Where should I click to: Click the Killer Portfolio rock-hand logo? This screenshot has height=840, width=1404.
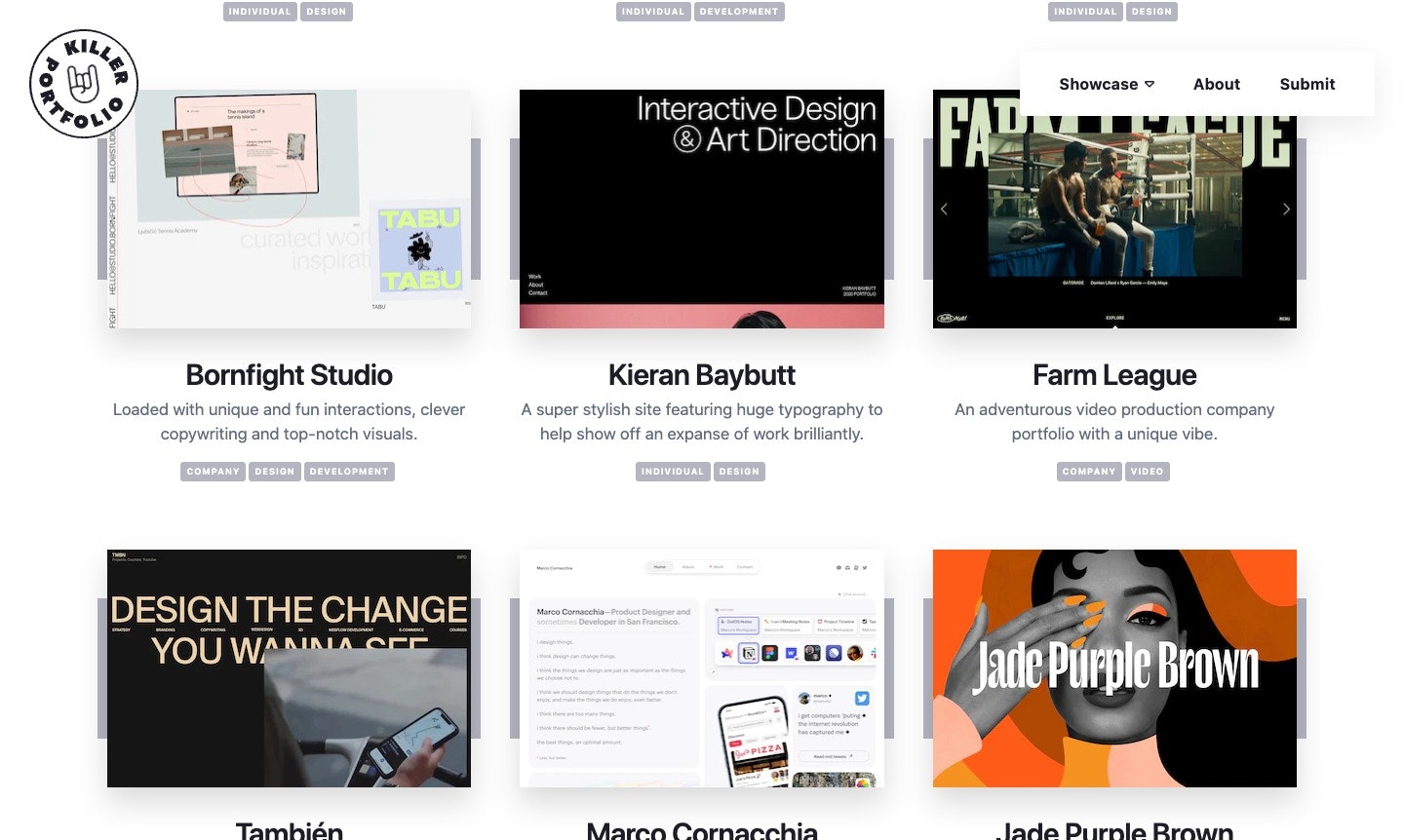pyautogui.click(x=84, y=84)
